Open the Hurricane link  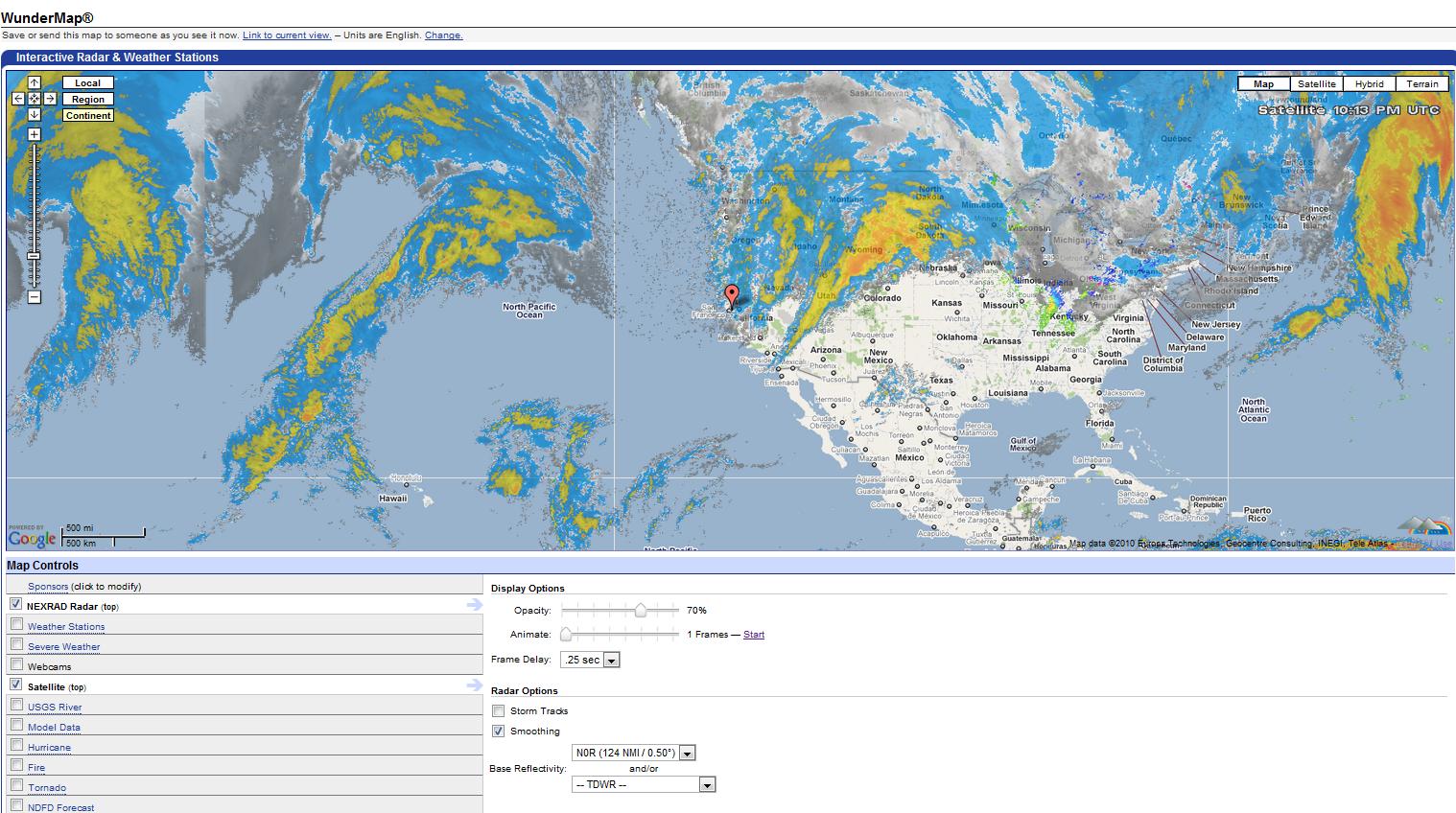(x=49, y=747)
